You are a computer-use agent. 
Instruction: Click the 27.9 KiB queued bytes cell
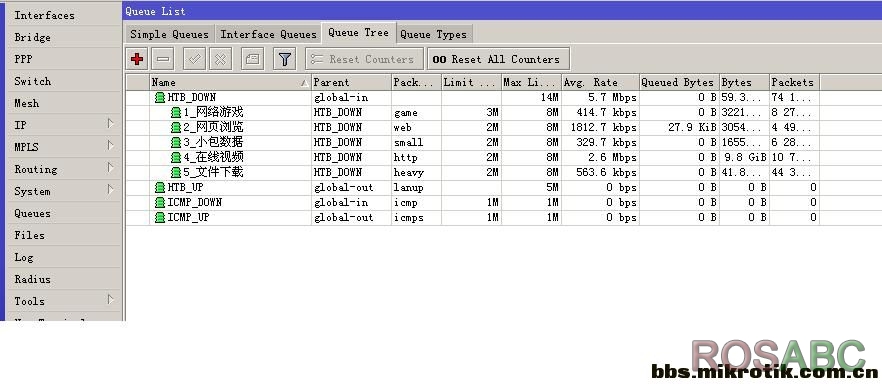pos(679,128)
